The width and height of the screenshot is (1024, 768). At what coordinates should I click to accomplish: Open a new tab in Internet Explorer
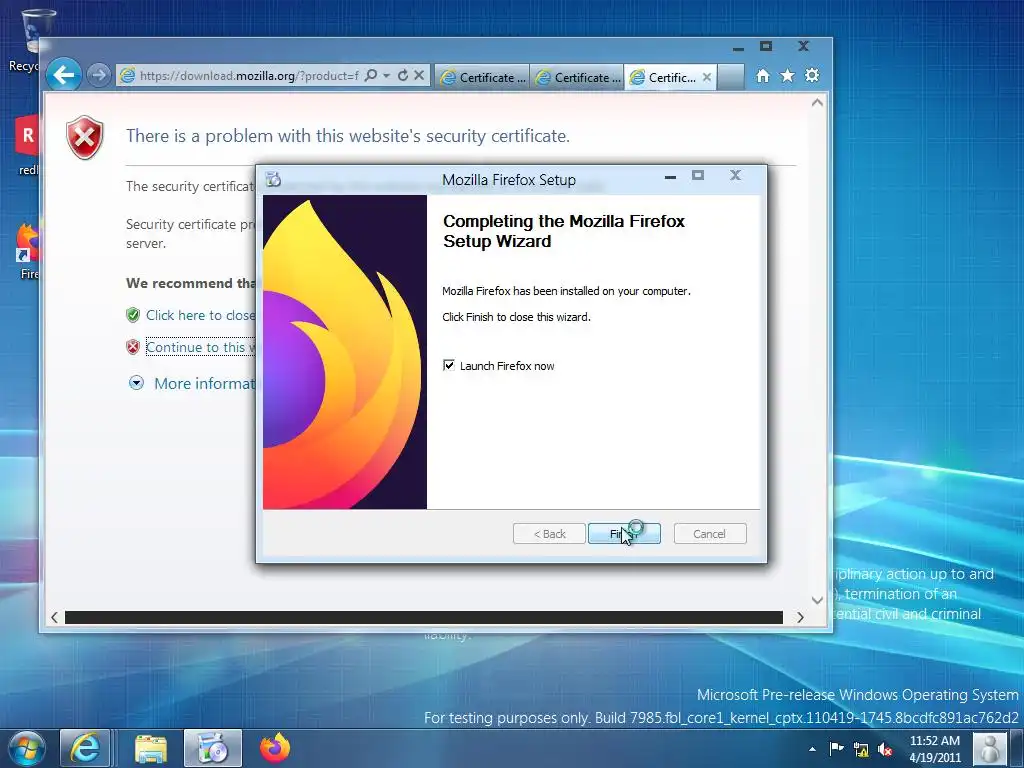tap(731, 77)
